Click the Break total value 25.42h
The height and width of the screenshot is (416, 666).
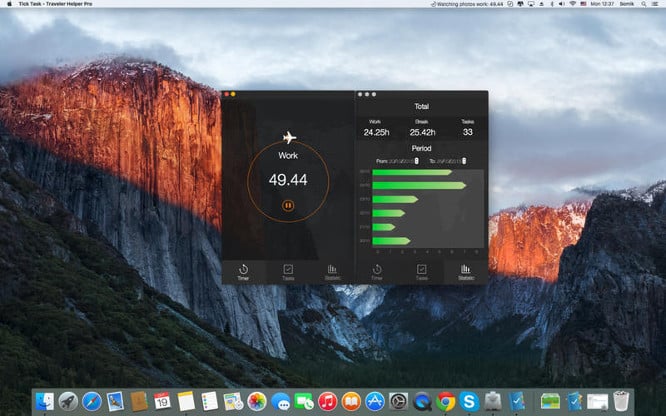coord(422,132)
